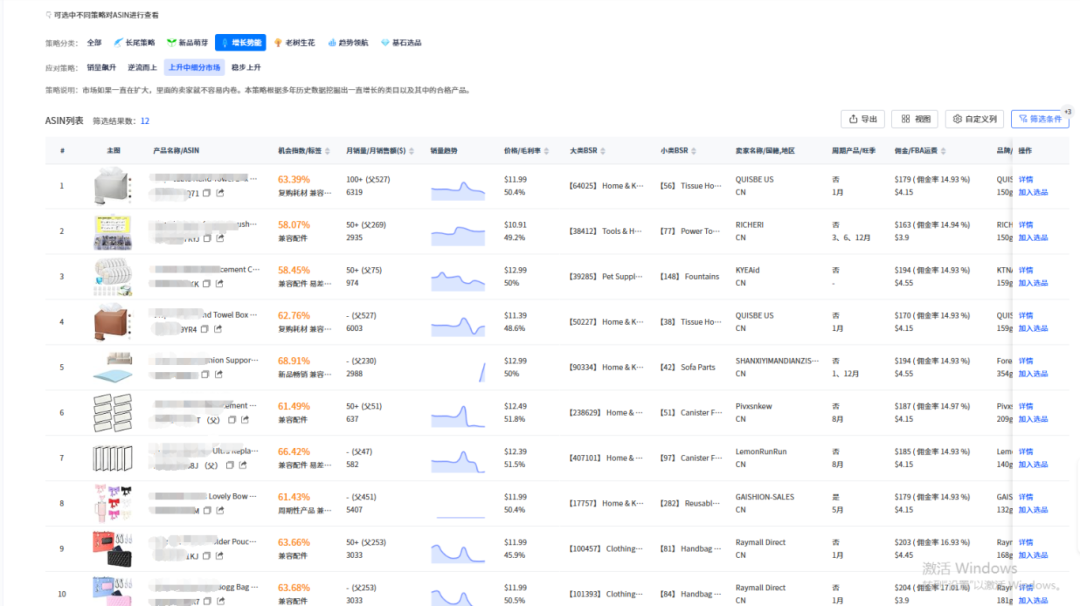Copy the ASIN in the Pivxsnkew row
Screen dimensions: 1080x606
click(x=231, y=419)
